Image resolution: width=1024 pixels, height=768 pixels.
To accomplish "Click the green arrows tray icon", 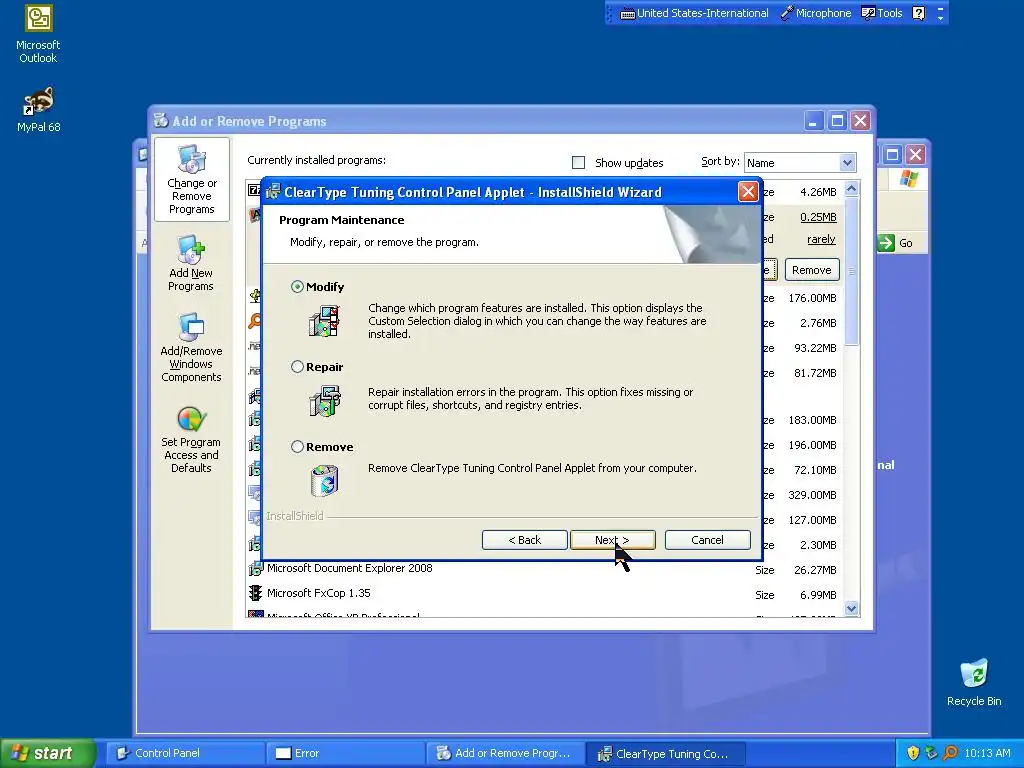I will pyautogui.click(x=932, y=753).
